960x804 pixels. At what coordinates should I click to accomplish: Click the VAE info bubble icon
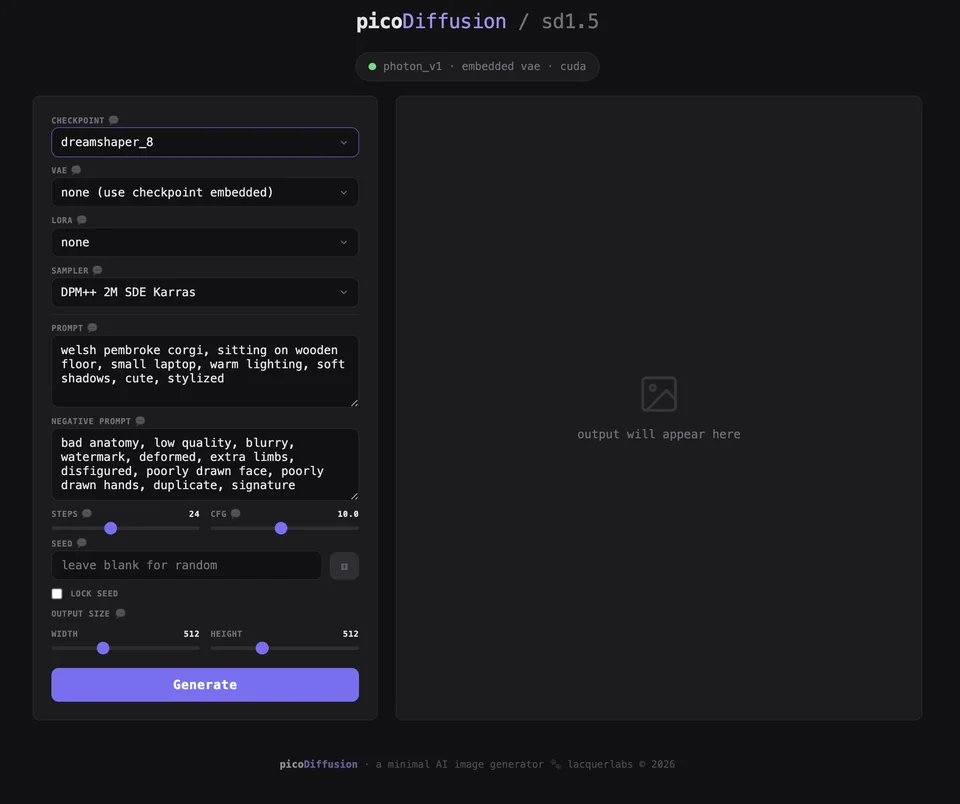77,169
